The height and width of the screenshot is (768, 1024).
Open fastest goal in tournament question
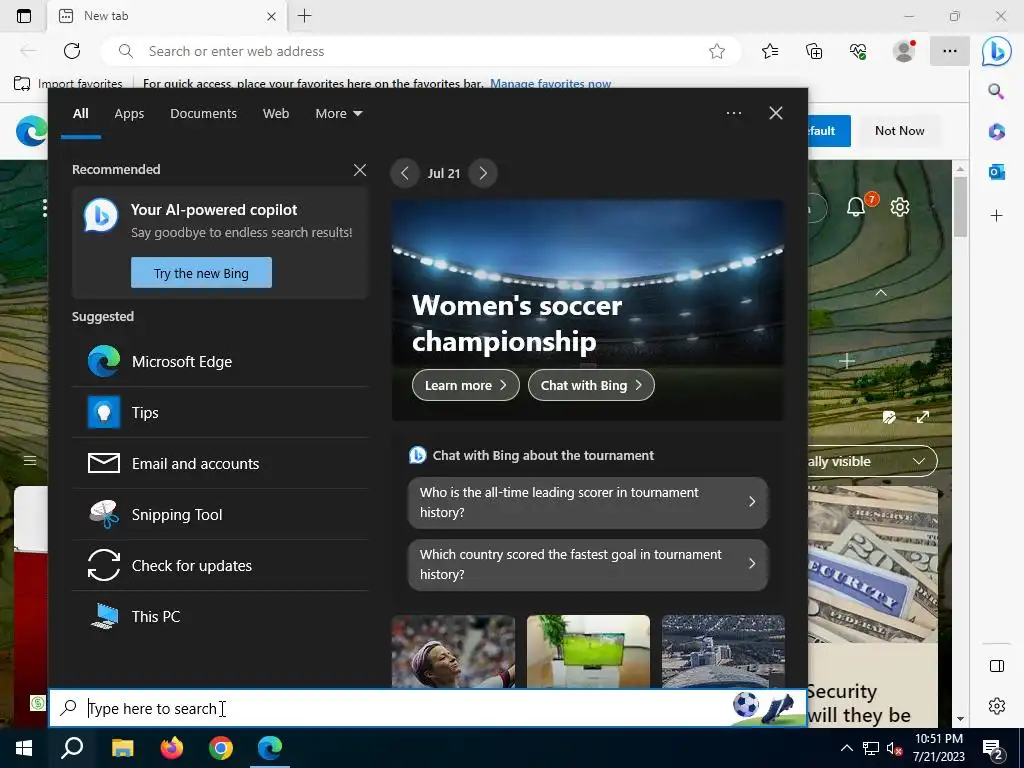point(588,564)
